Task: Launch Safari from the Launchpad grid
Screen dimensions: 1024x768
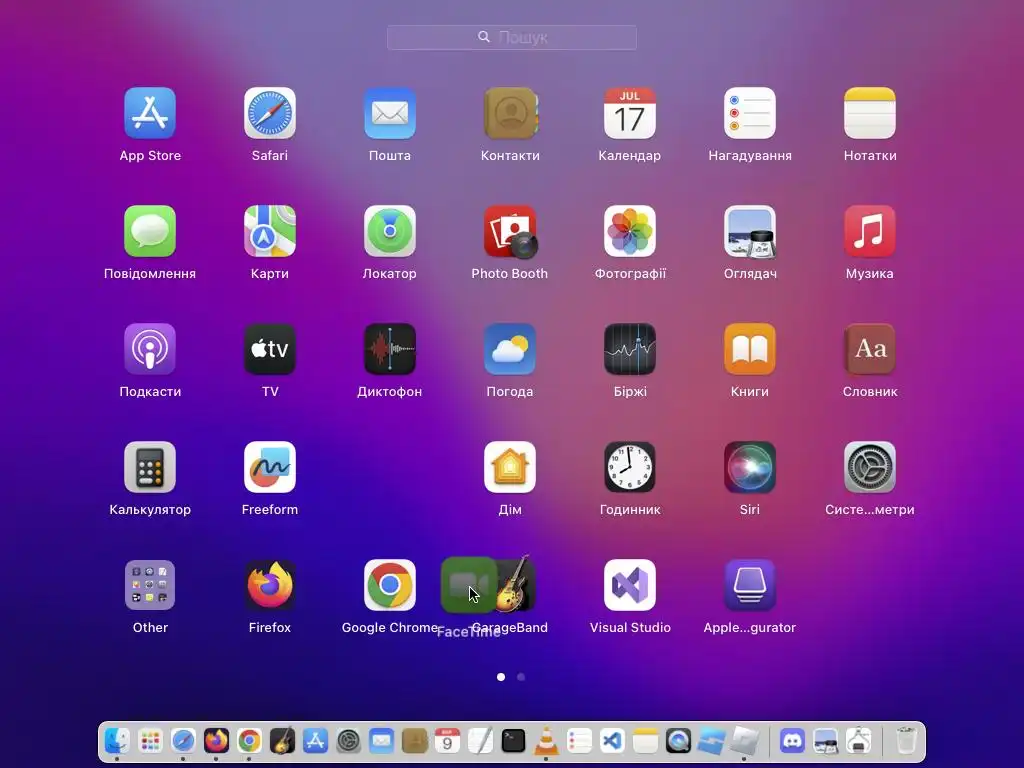Action: click(270, 113)
